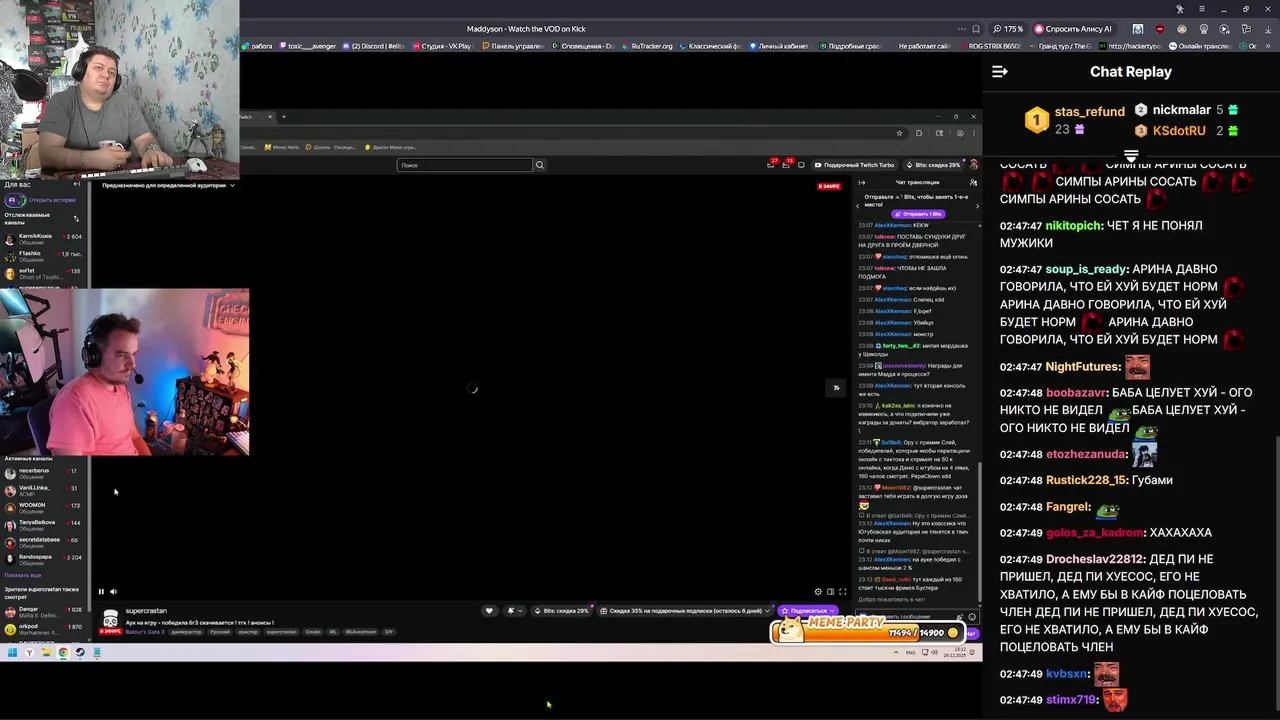Open Личный кабинет bookmark

(779, 46)
